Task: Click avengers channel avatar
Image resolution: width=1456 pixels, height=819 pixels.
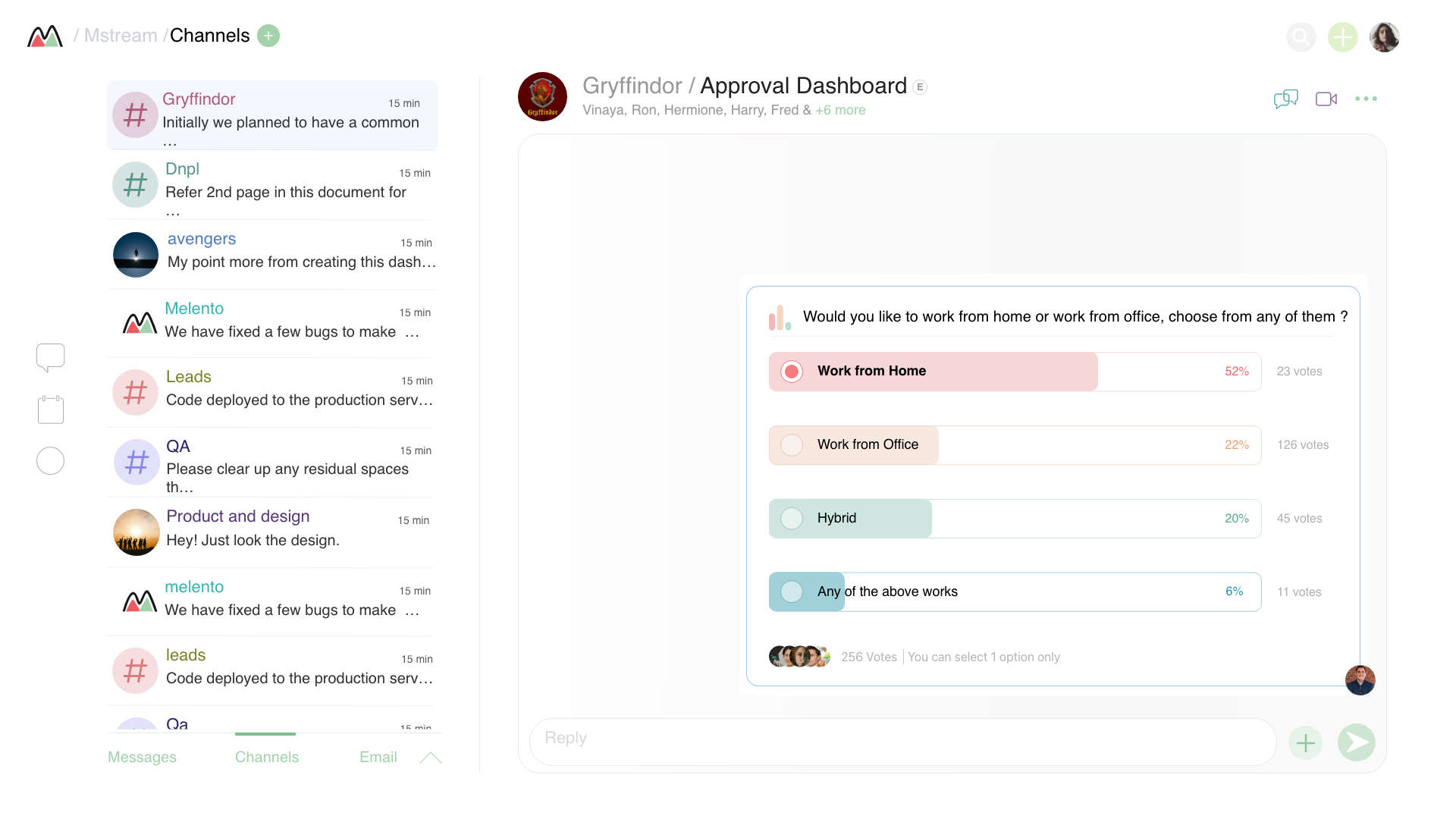Action: click(x=136, y=255)
